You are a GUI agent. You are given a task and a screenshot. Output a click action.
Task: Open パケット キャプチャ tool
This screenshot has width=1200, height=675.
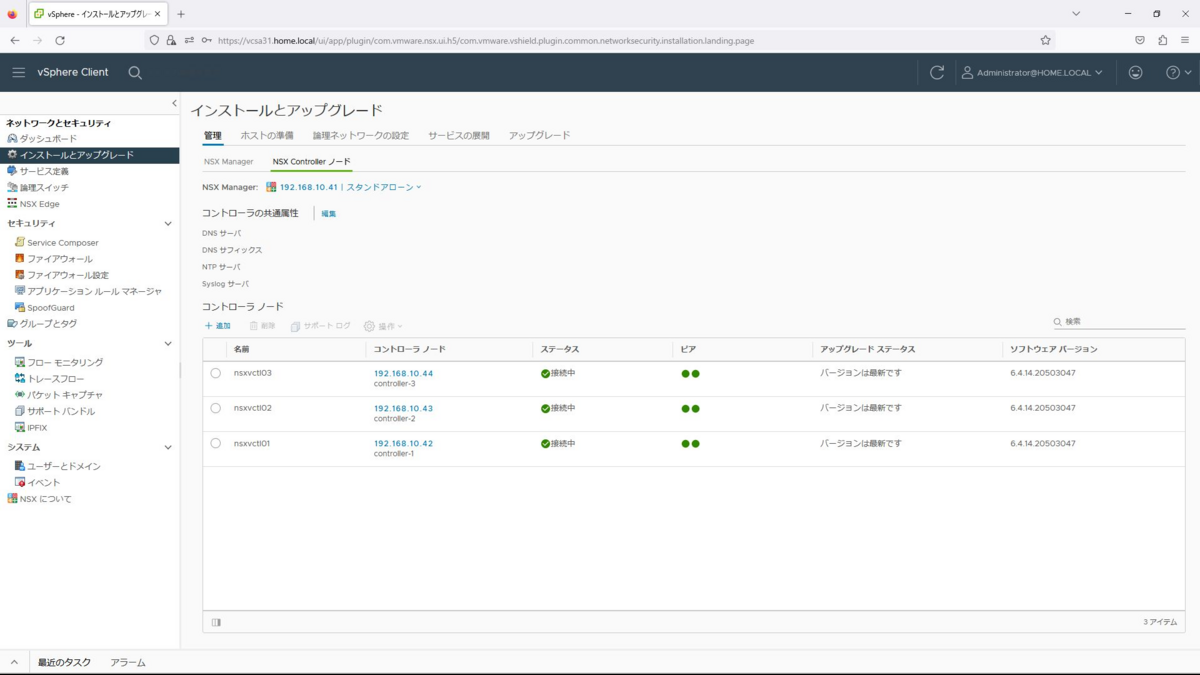(65, 395)
